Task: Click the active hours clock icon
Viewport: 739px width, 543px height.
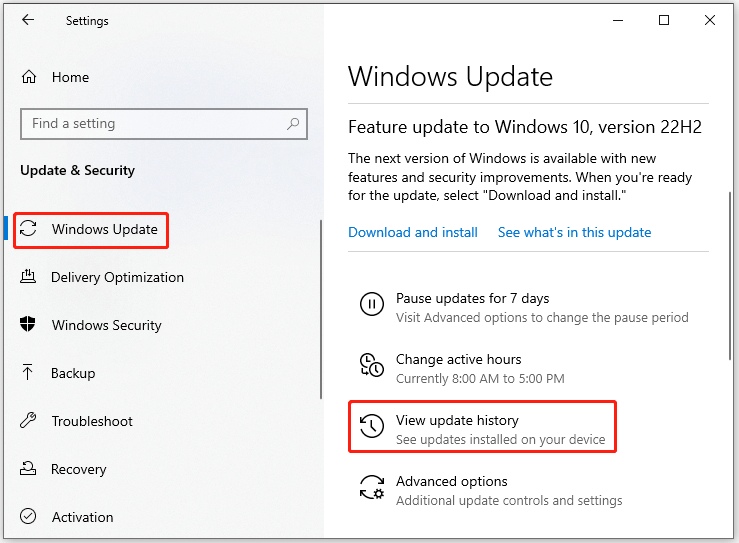Action: (x=372, y=365)
